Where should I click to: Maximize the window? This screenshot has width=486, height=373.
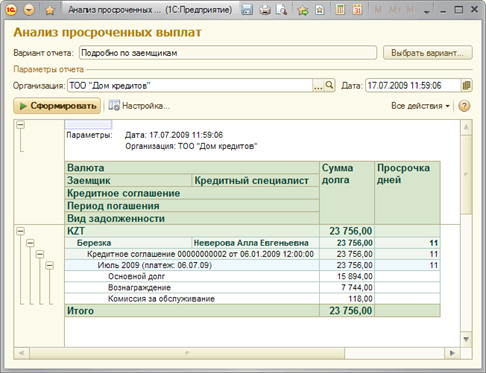[459, 10]
